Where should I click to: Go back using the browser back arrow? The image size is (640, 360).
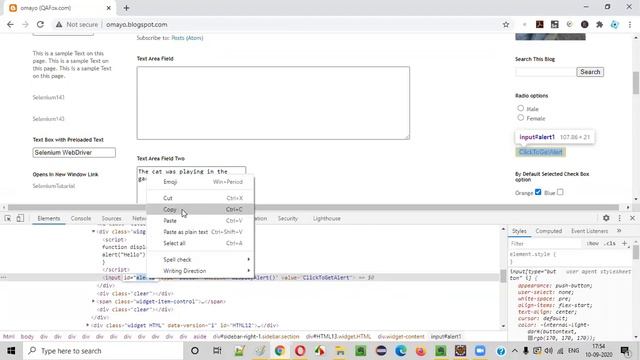point(10,24)
